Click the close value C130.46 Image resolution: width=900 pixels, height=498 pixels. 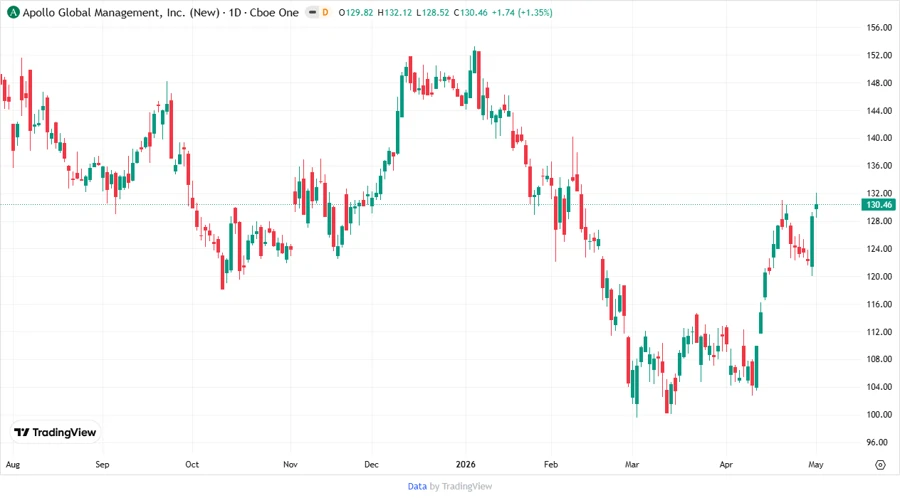pos(470,12)
